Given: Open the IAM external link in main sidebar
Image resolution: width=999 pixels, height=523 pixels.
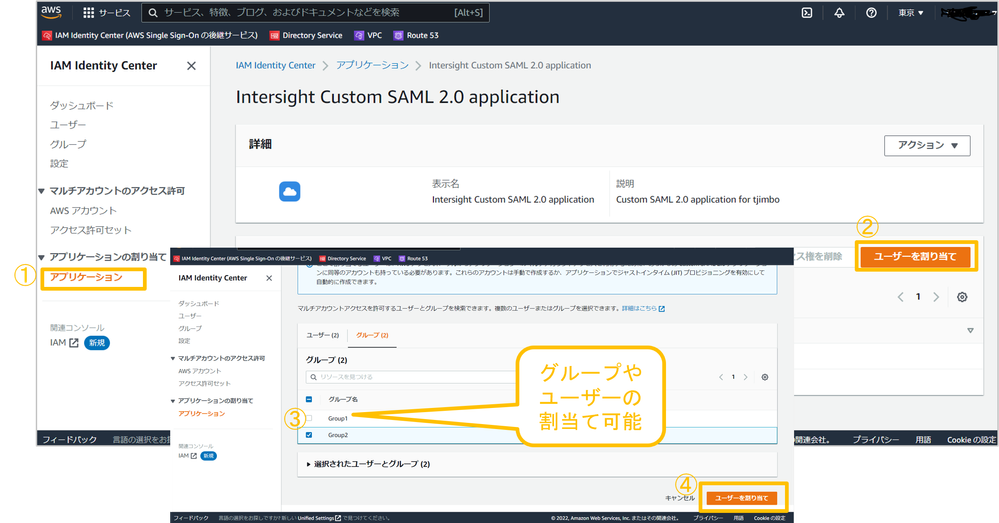Looking at the screenshot, I should click(x=64, y=343).
